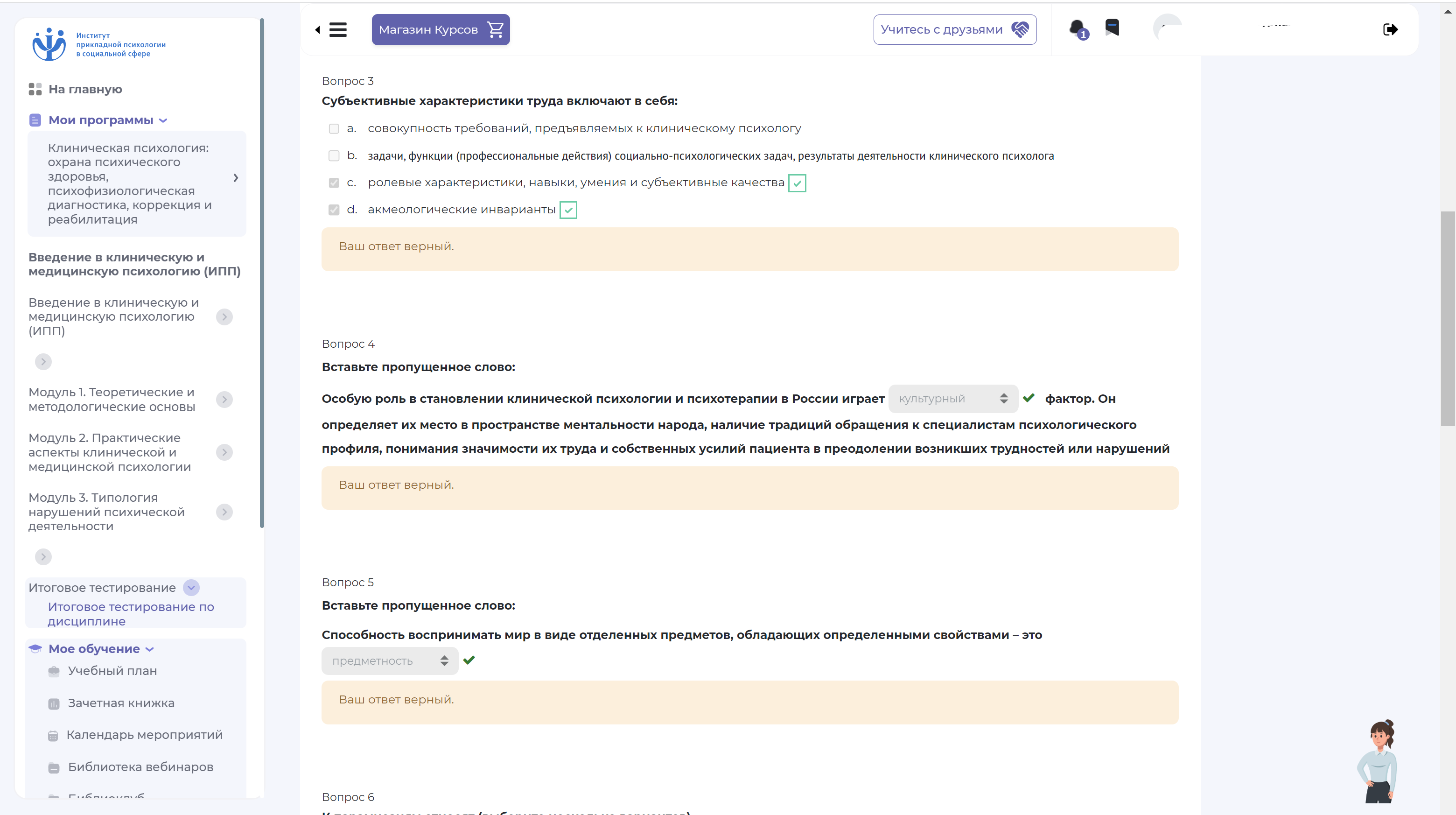Toggle checkbox c. ролевые характеристики
This screenshot has height=815, width=1456.
tap(334, 183)
